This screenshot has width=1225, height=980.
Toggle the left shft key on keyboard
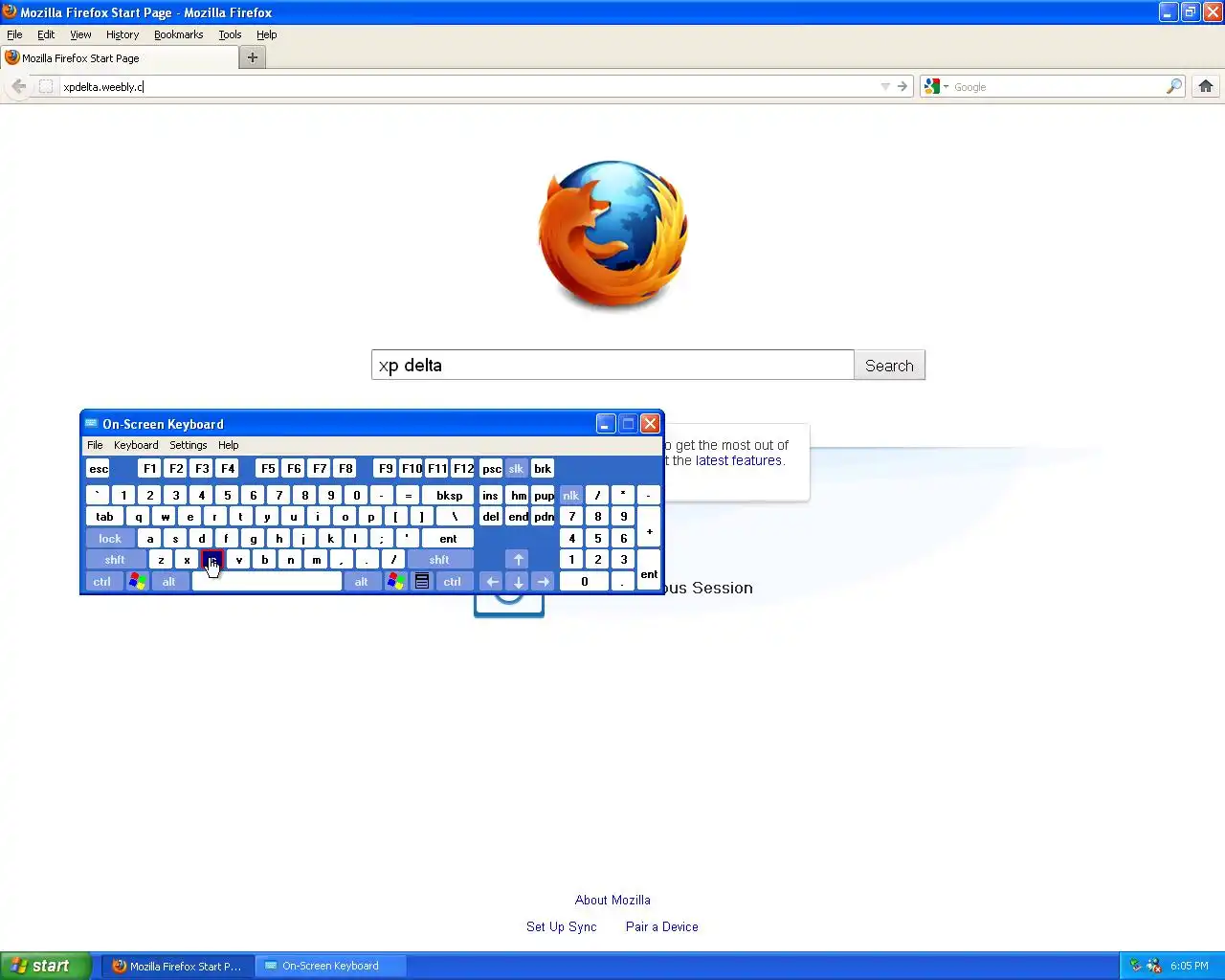115,560
